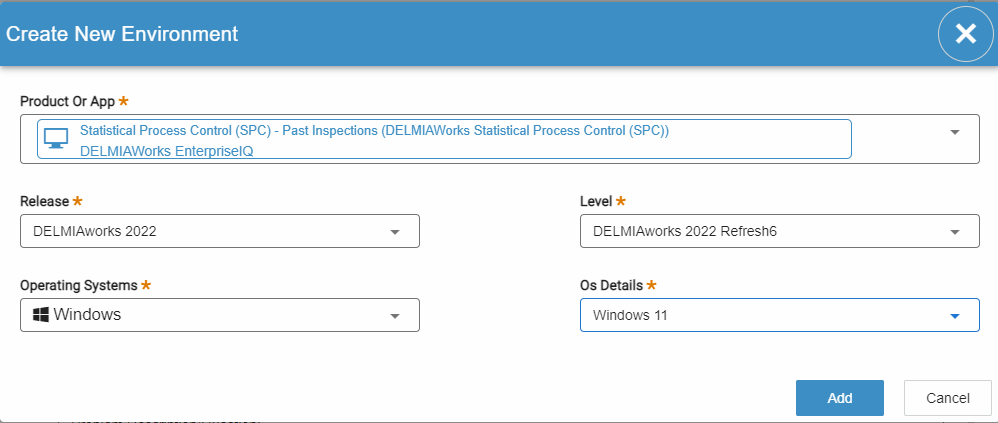The width and height of the screenshot is (998, 423).
Task: Open the Operating Systems dropdown
Action: (220, 315)
